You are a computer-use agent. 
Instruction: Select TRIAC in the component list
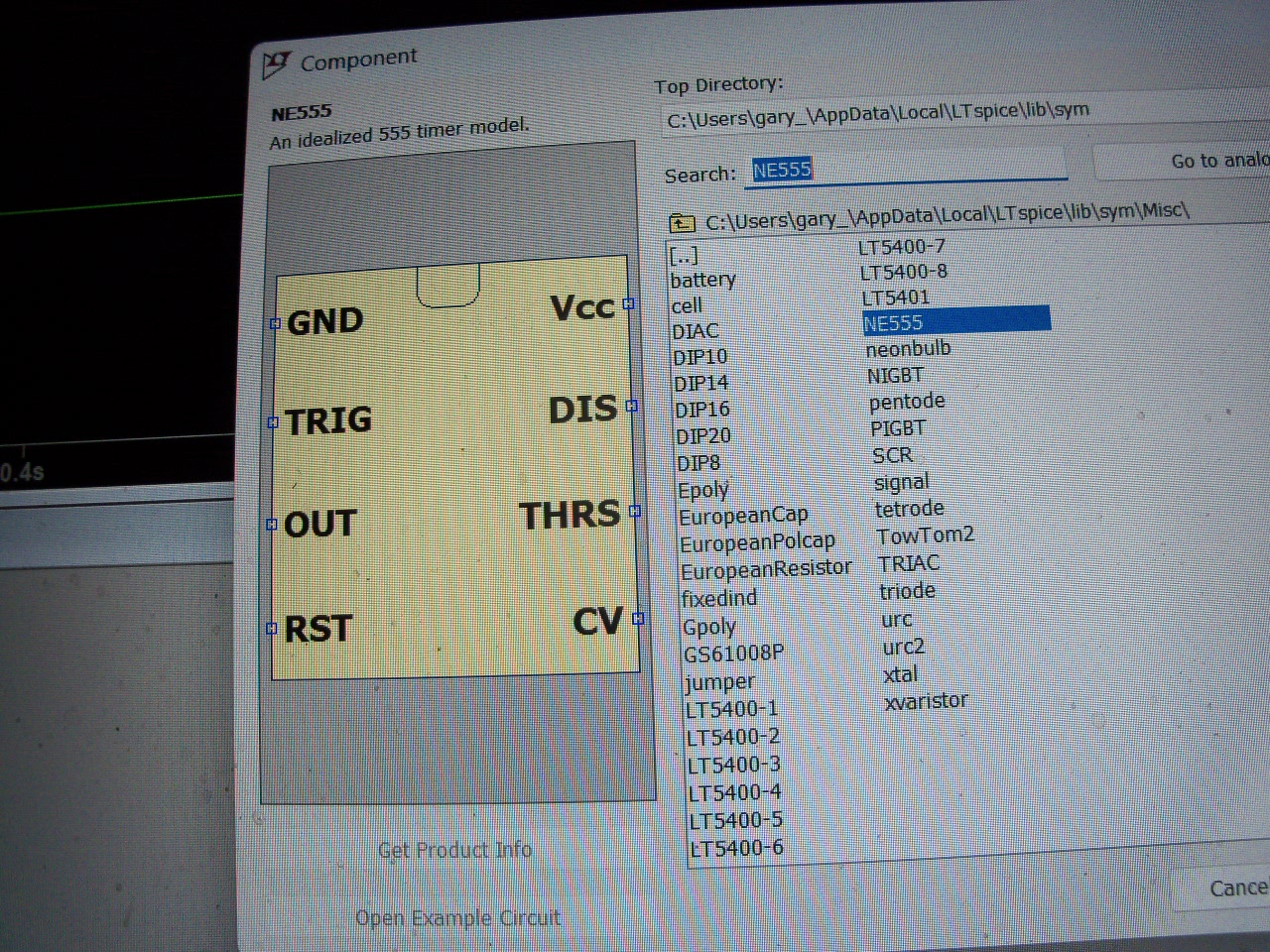[909, 563]
